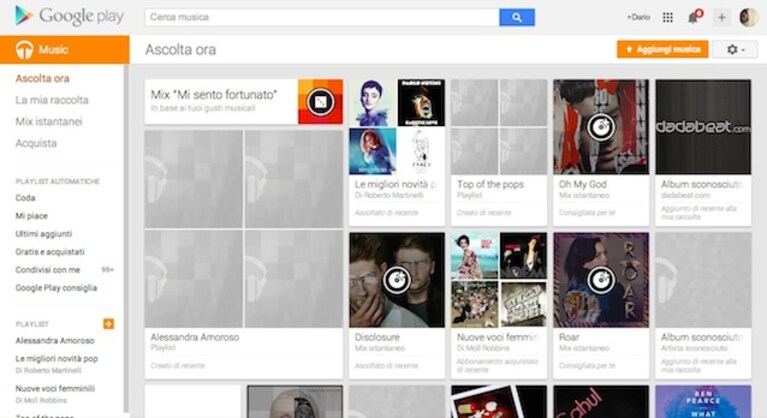Open the Oh My God card title
This screenshot has height=418, width=767.
coord(583,184)
